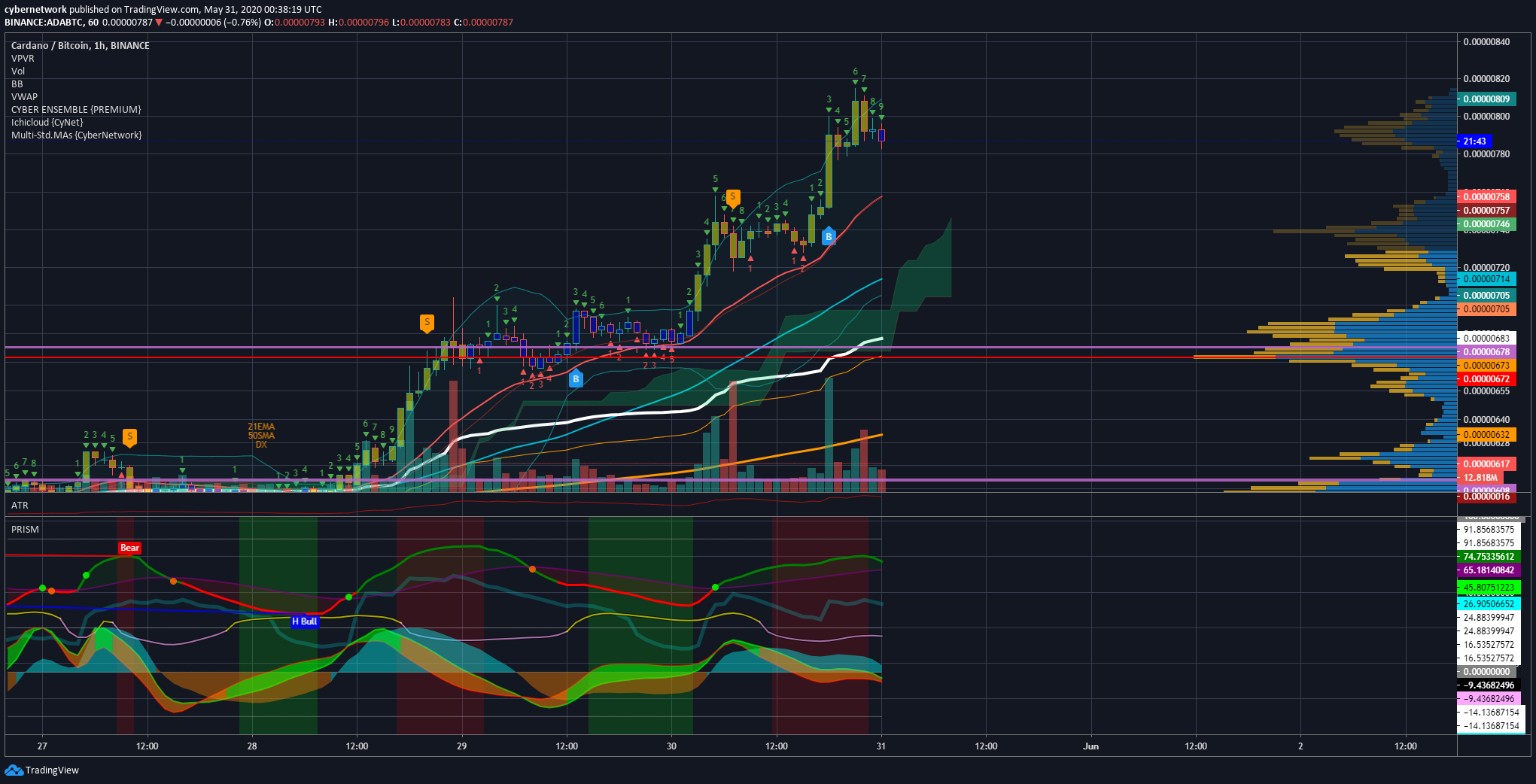The height and width of the screenshot is (784, 1536).
Task: Click the 0.00000780 price axis tick
Action: pyautogui.click(x=1486, y=153)
